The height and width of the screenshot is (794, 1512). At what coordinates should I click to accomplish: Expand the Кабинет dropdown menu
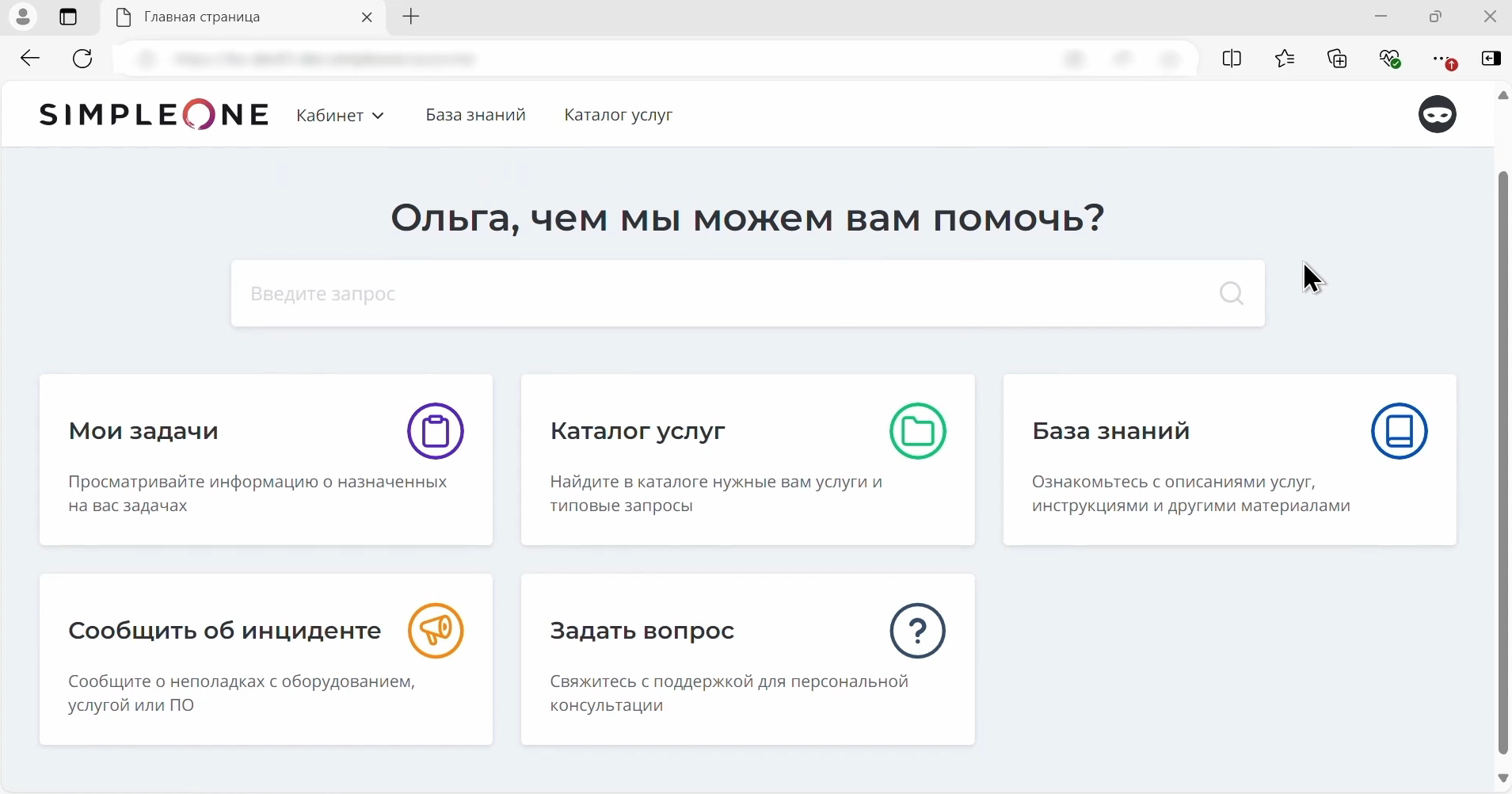tap(340, 115)
